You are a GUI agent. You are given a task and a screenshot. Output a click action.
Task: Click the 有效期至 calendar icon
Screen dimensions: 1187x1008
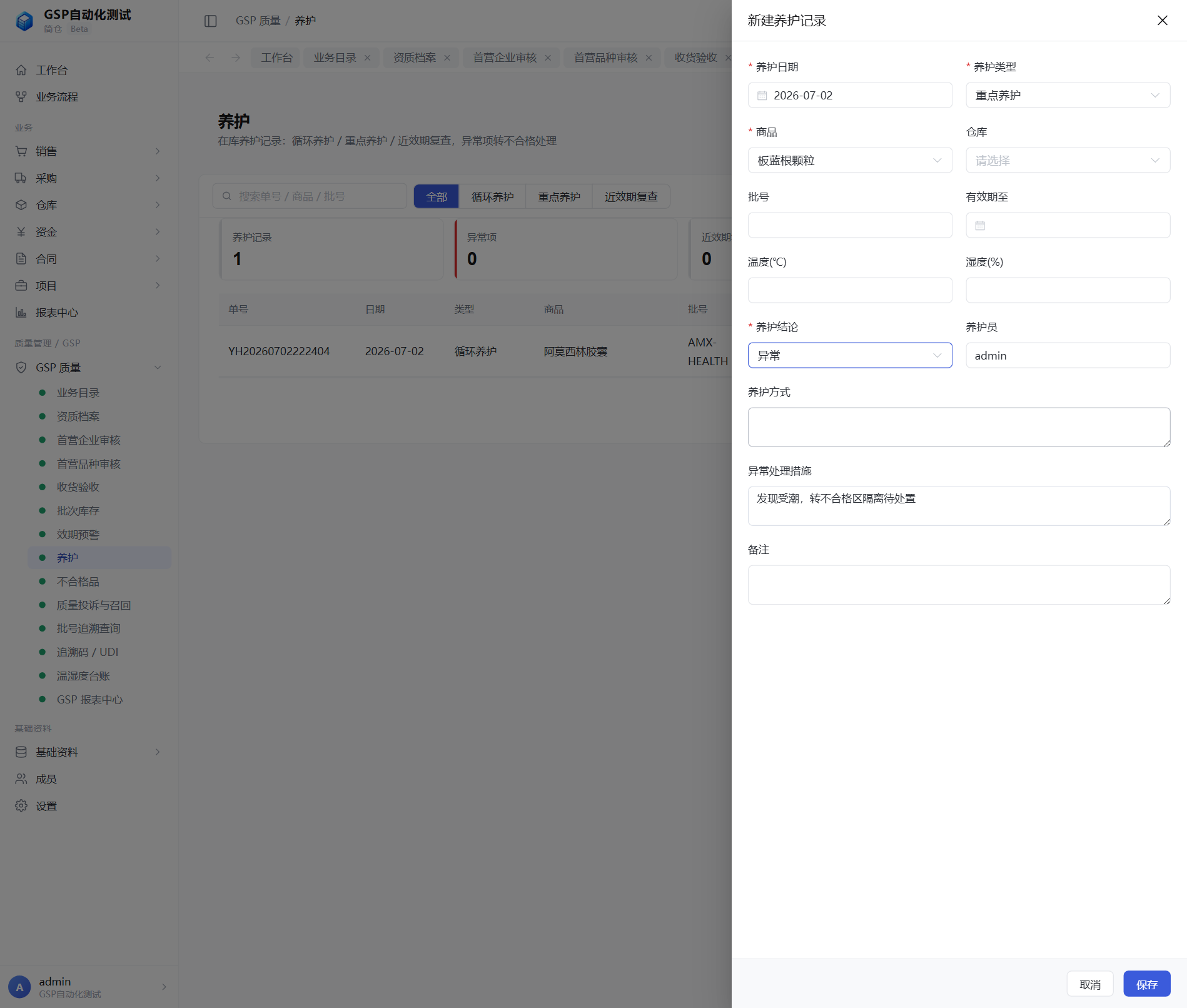click(x=980, y=226)
